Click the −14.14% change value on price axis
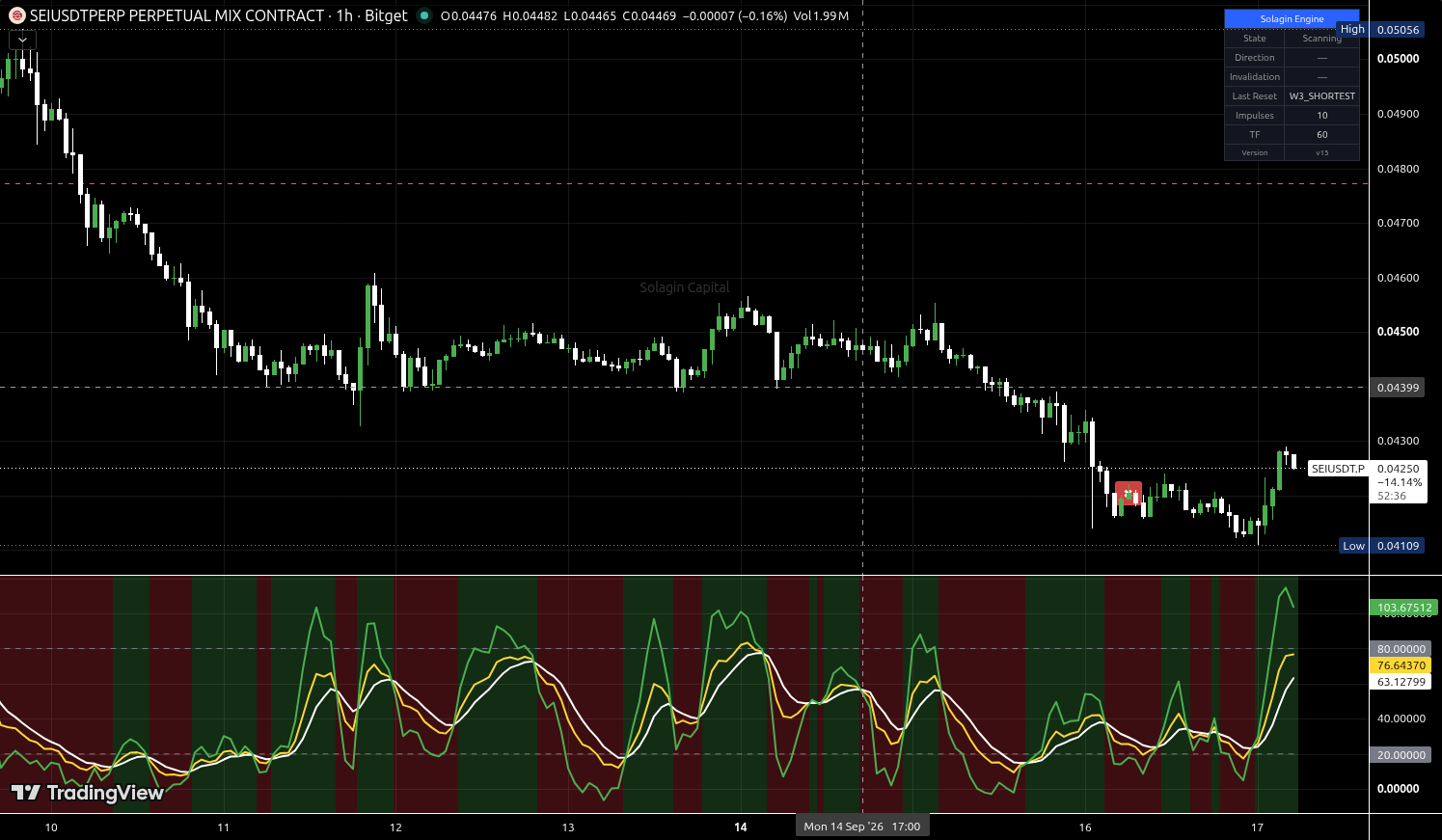 [1399, 482]
